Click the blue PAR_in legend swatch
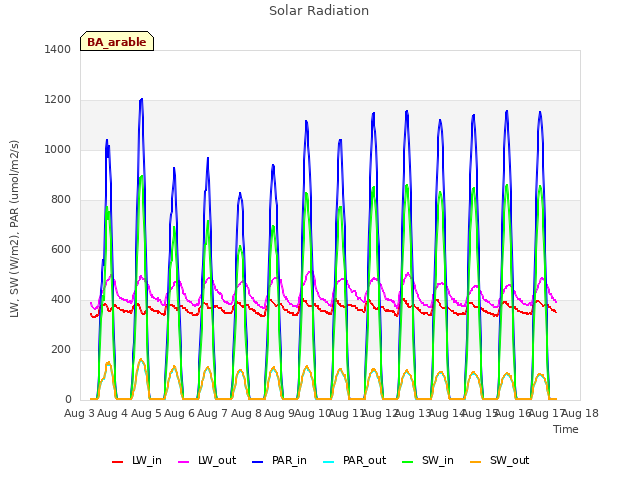 258,462
